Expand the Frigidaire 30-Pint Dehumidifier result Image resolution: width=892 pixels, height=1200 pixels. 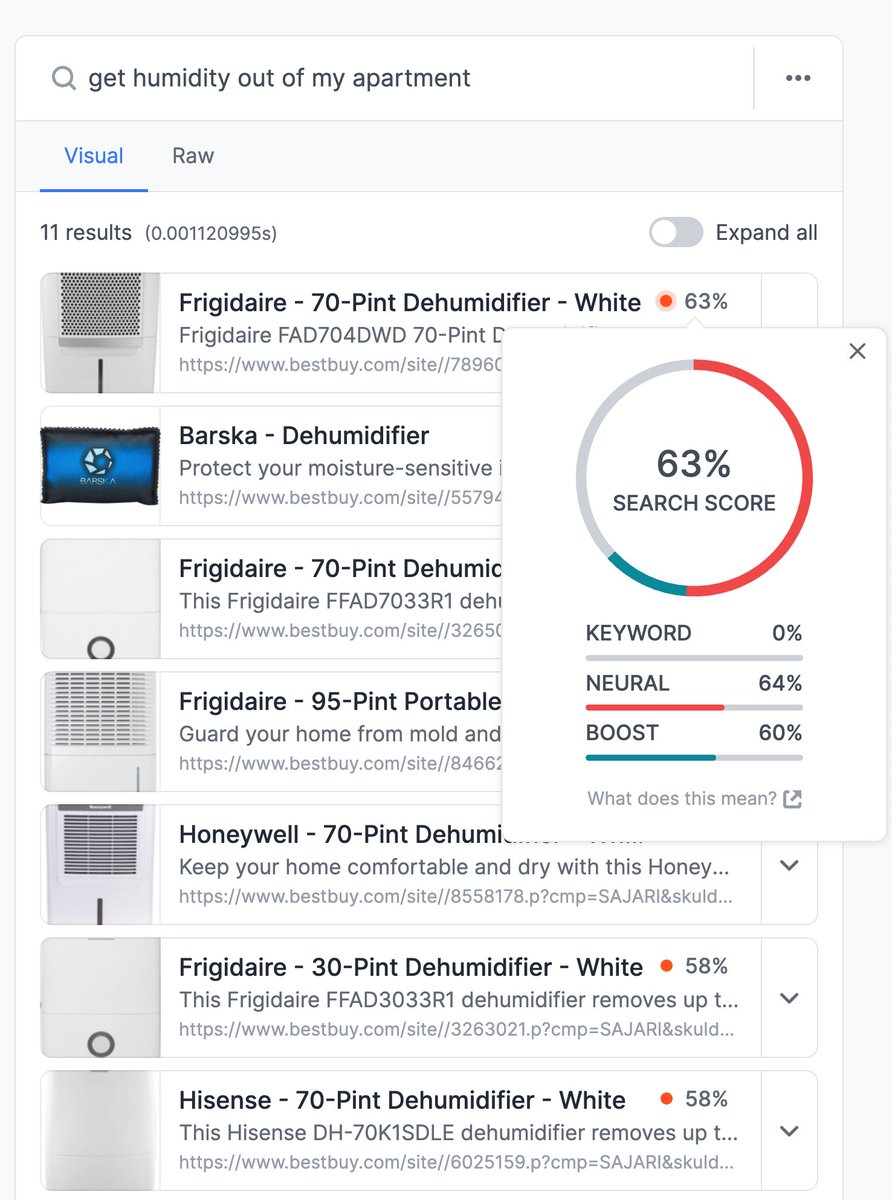pos(789,998)
